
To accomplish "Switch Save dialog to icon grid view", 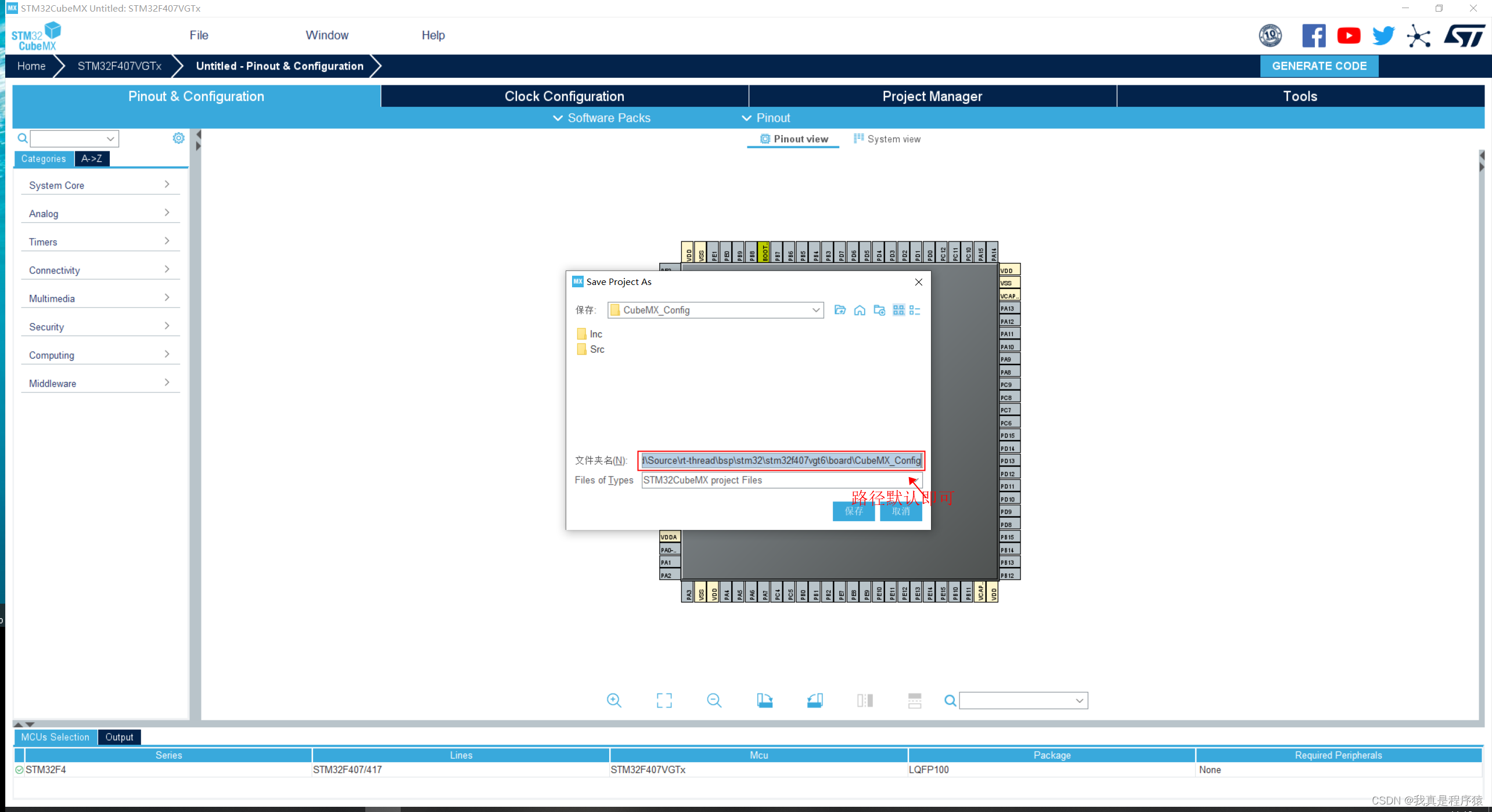I will click(898, 310).
